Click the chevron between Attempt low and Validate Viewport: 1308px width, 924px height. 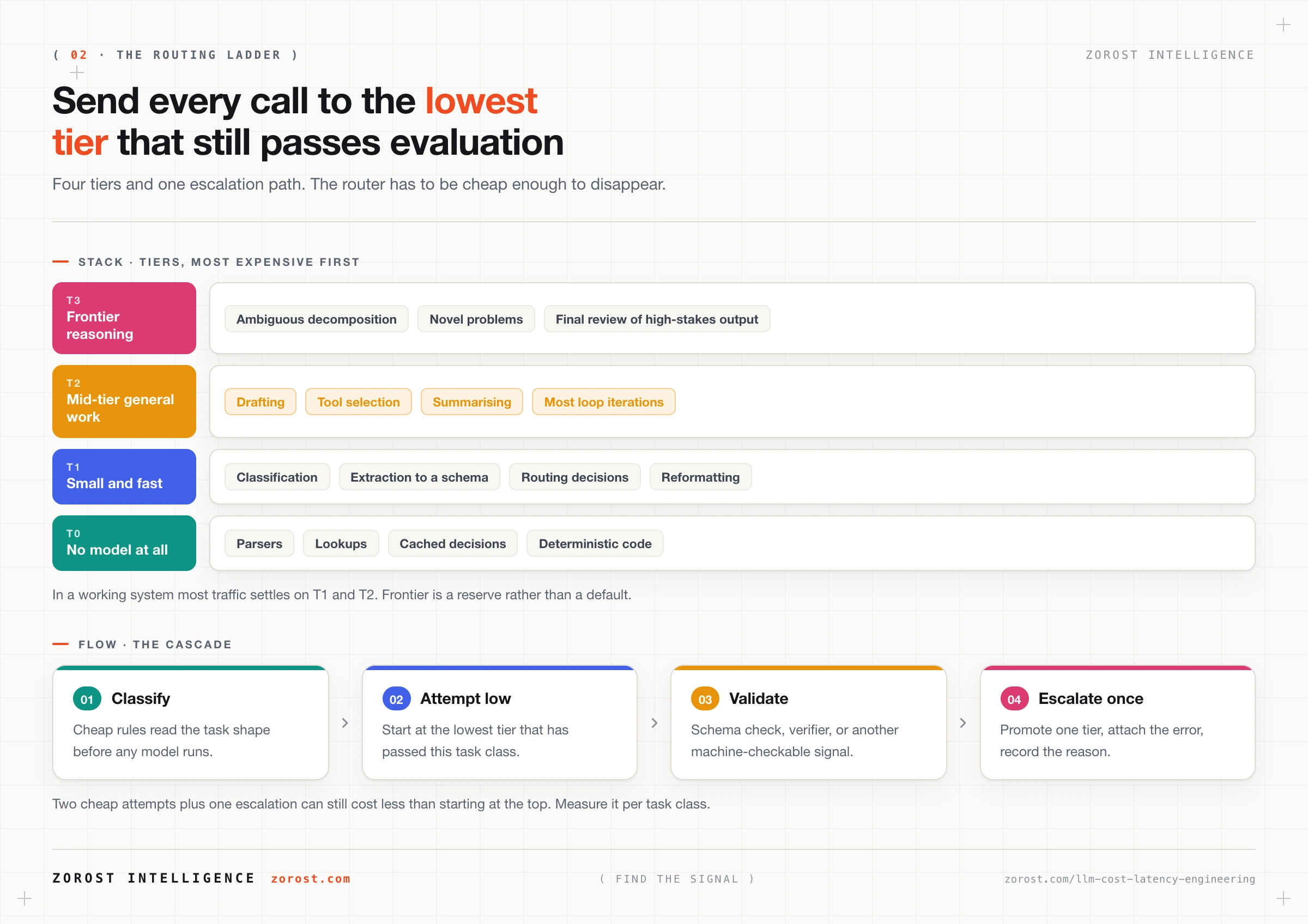[x=655, y=723]
